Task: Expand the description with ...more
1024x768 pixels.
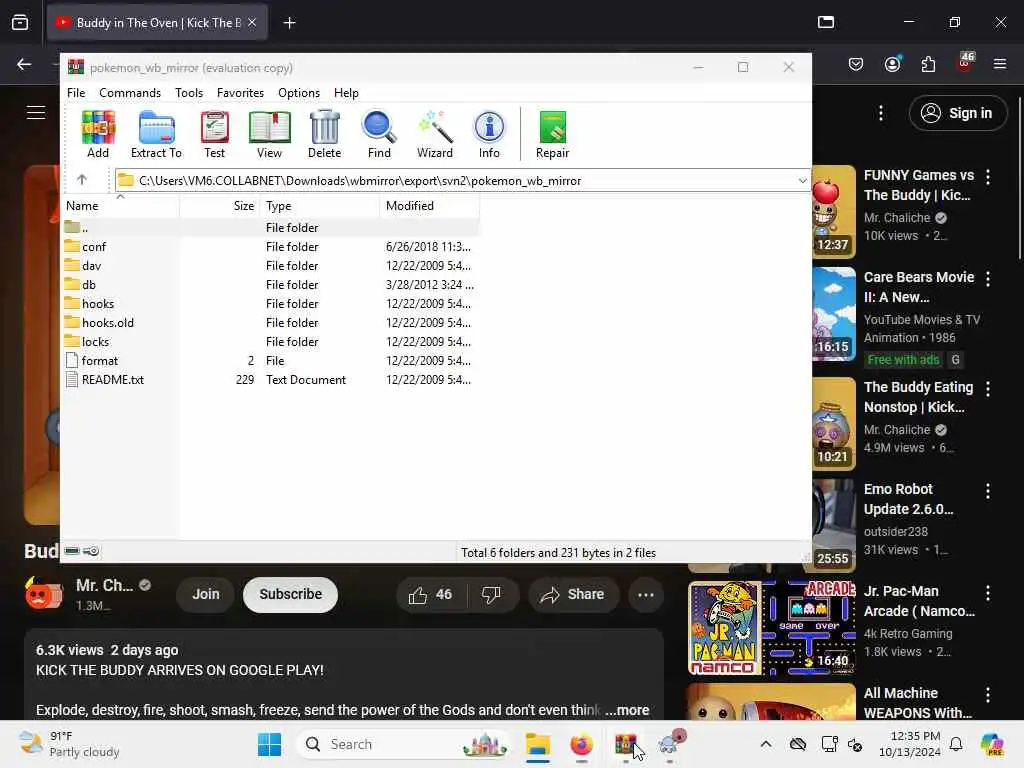Action: coord(627,710)
